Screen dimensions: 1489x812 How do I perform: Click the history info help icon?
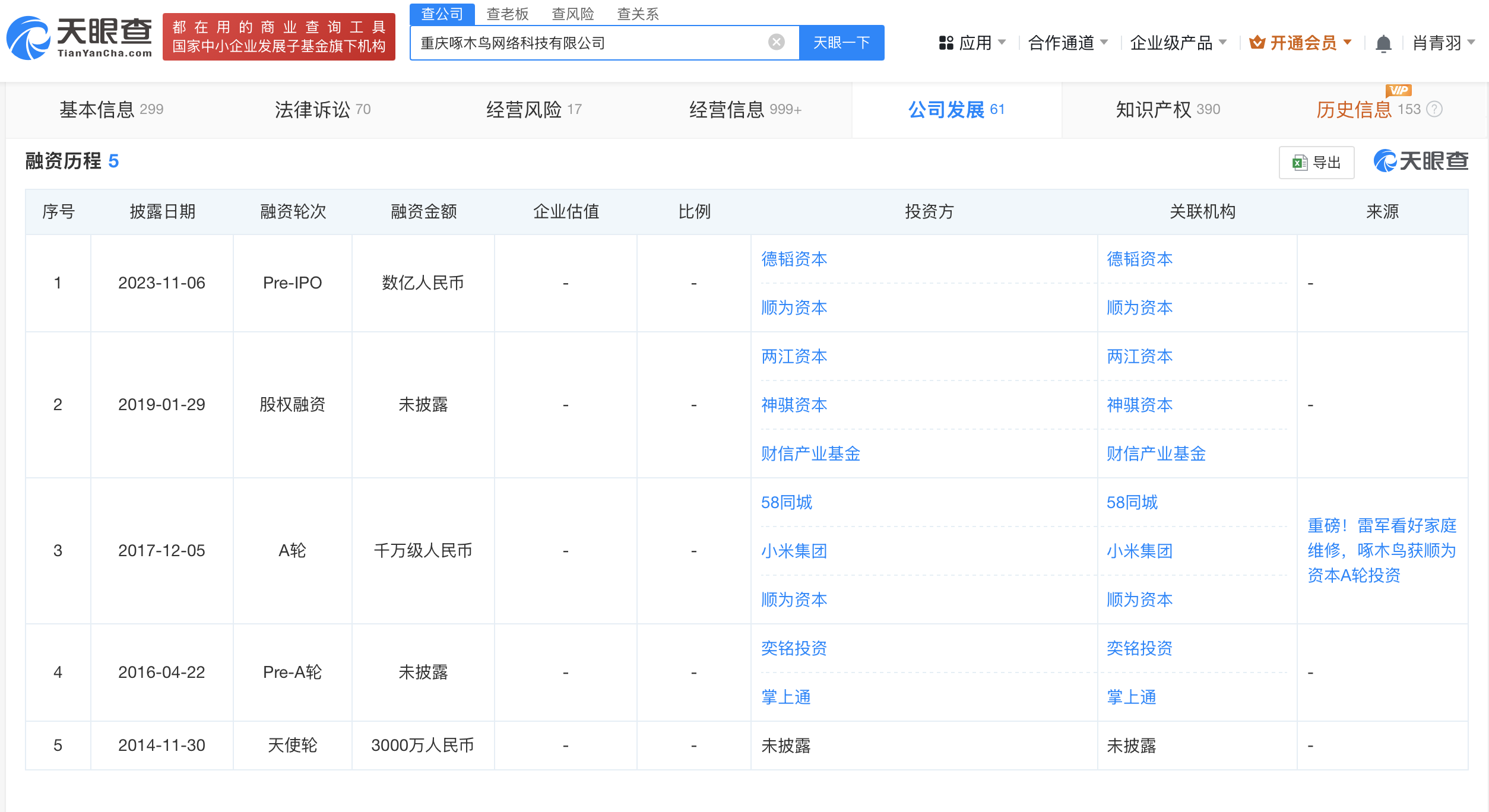1434,109
